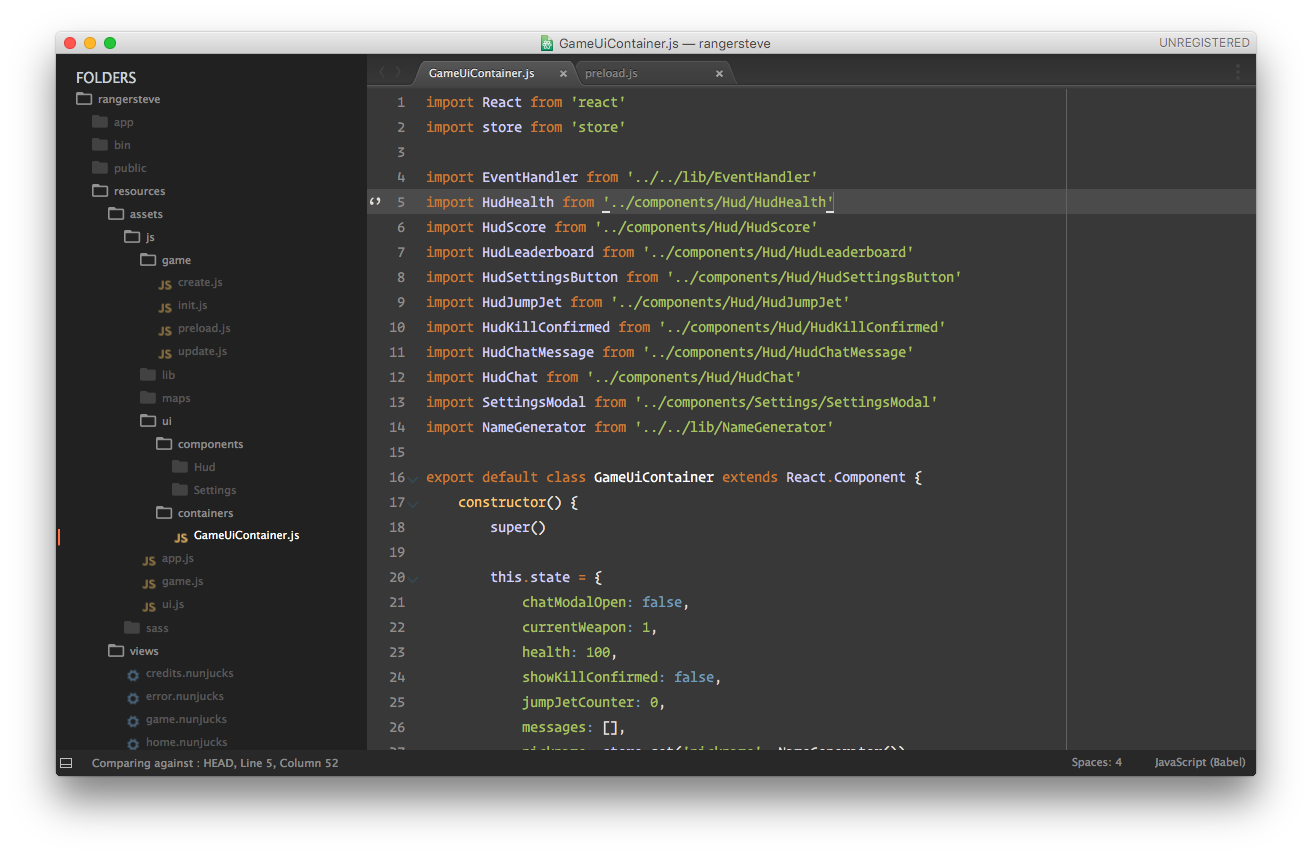Expand the sass folder in the sidebar
Screen dimensions: 1312x856
(157, 628)
